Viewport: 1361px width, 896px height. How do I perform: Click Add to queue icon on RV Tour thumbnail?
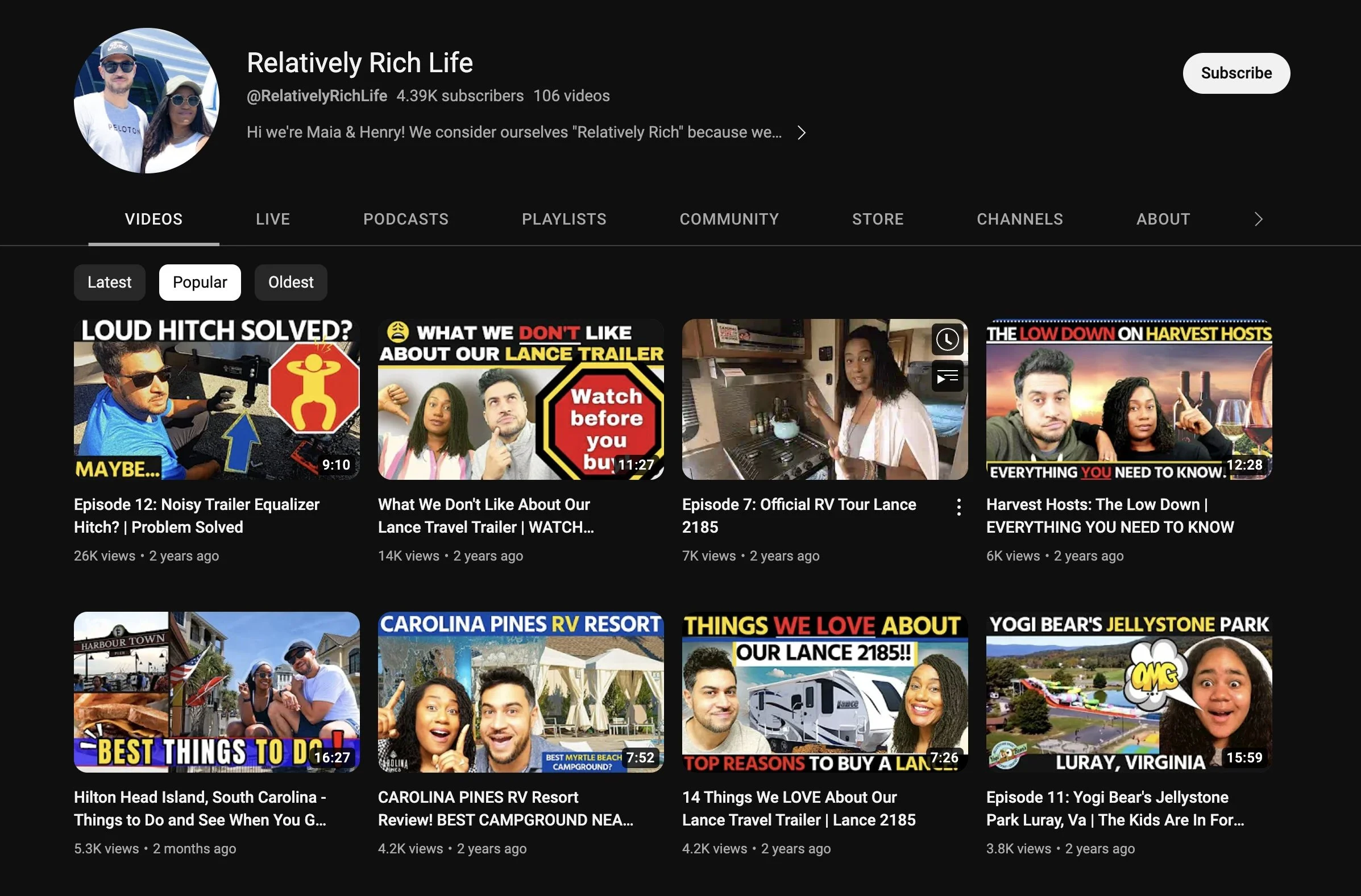[947, 377]
